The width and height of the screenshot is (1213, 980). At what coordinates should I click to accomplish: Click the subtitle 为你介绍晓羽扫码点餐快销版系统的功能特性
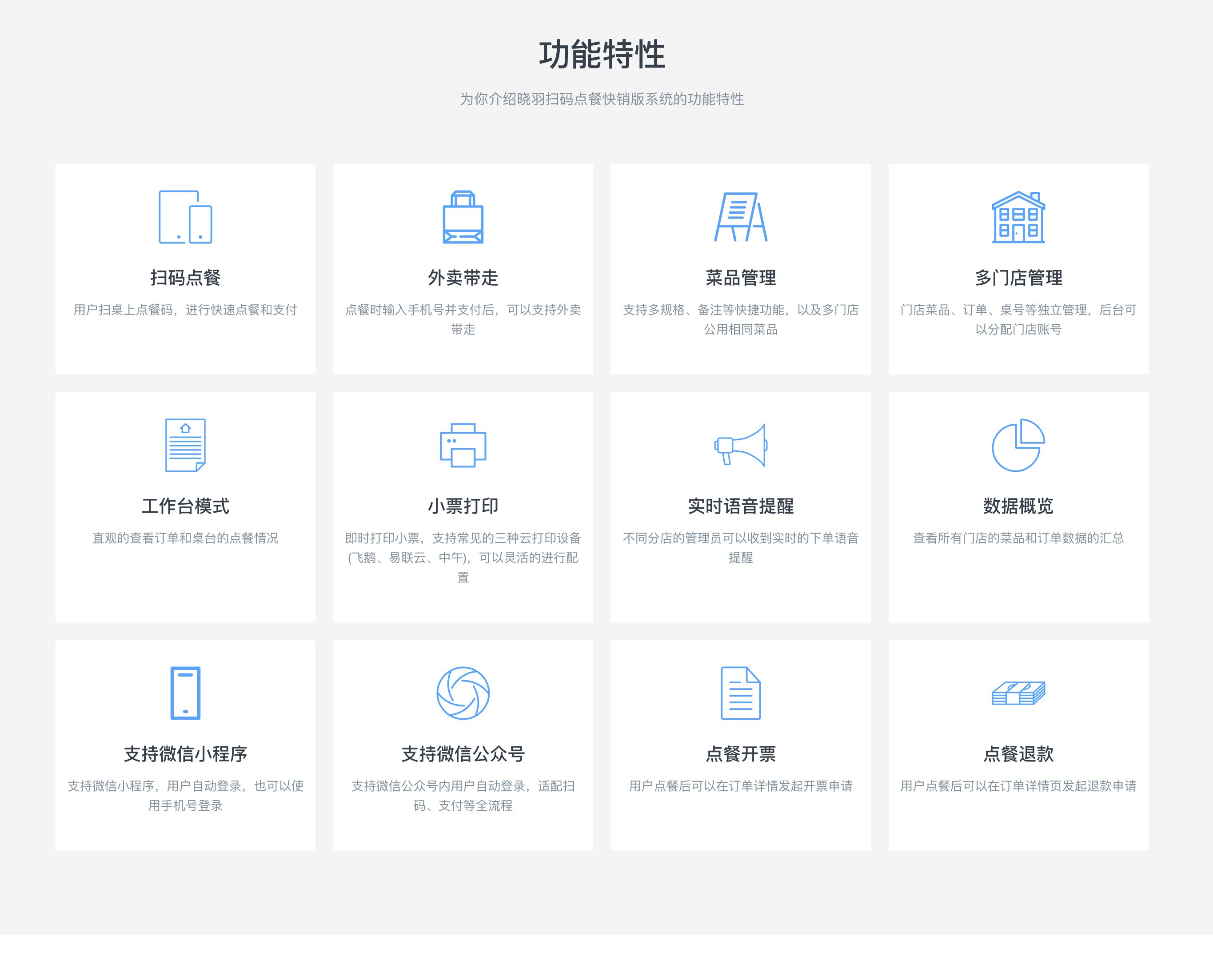click(602, 100)
